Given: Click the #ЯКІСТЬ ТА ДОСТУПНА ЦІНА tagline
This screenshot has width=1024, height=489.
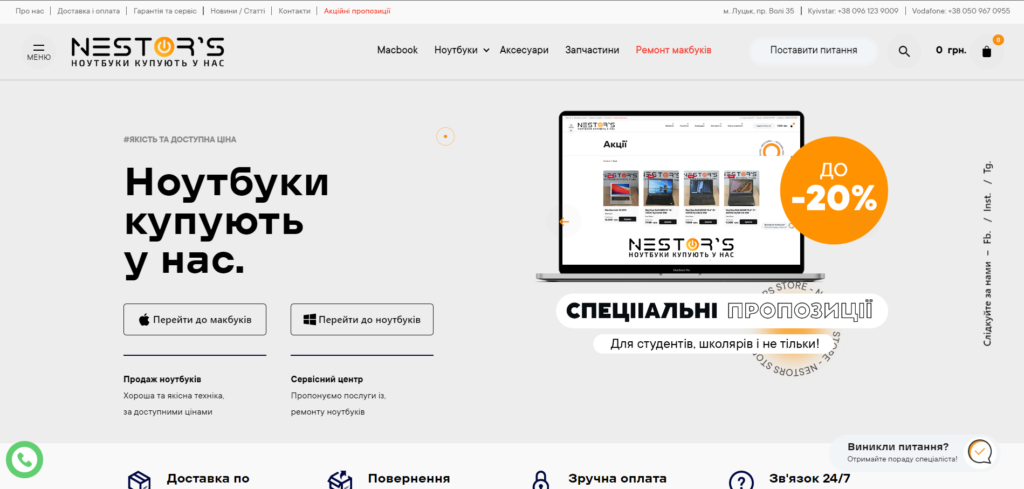Looking at the screenshot, I should pos(180,140).
